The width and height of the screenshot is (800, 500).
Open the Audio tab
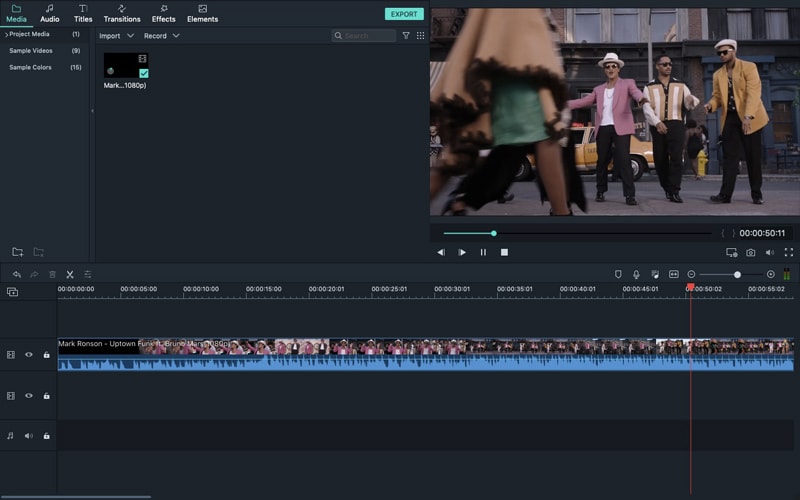[x=49, y=14]
